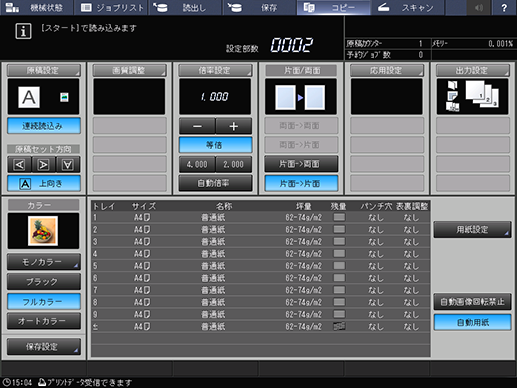Expand the 倍率設定 zoom settings menu

tap(215, 70)
